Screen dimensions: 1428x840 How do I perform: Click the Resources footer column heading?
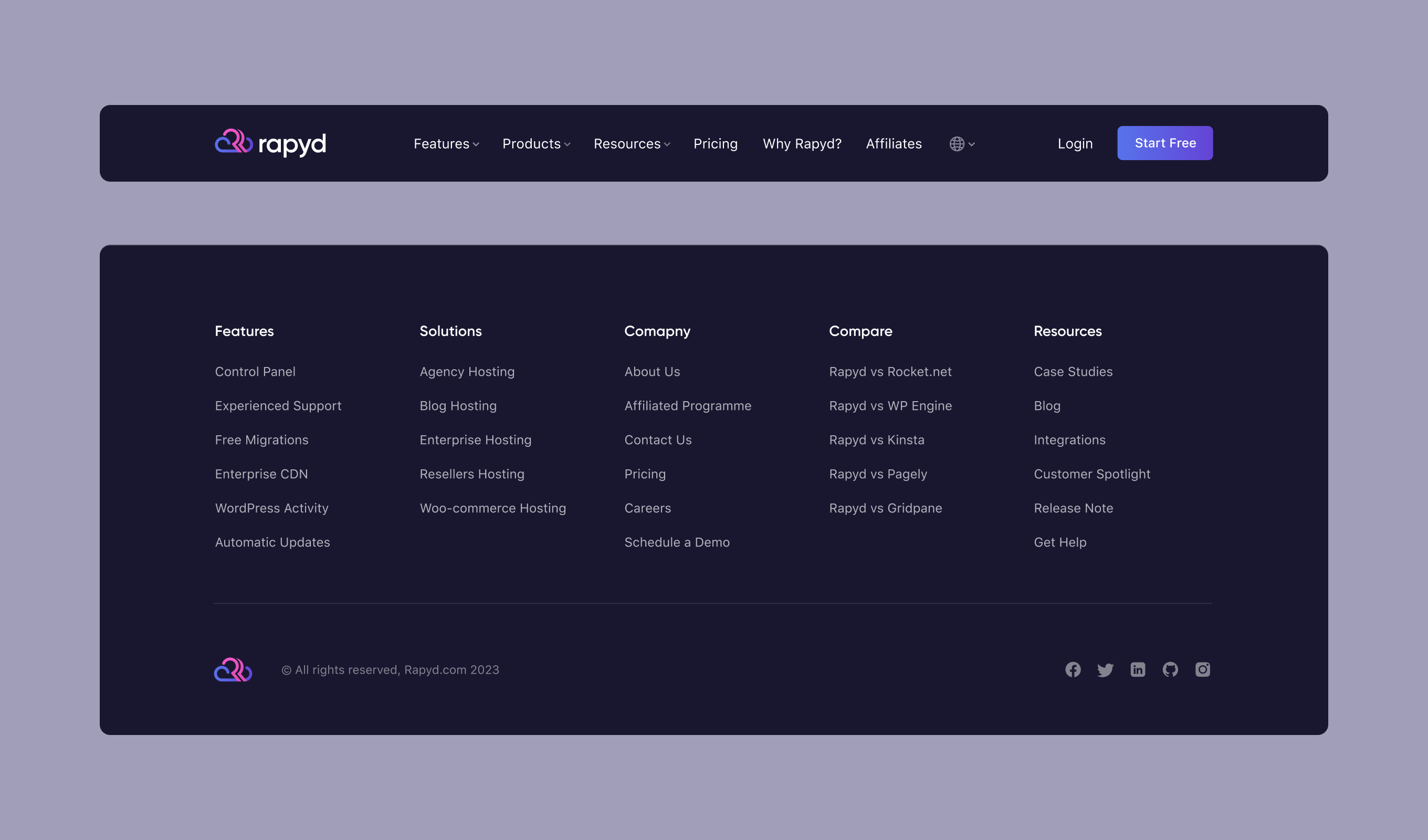[x=1068, y=331]
